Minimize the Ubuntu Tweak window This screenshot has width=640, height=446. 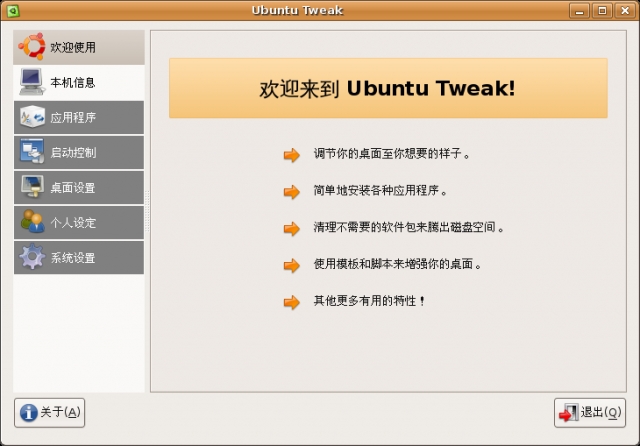pyautogui.click(x=579, y=11)
